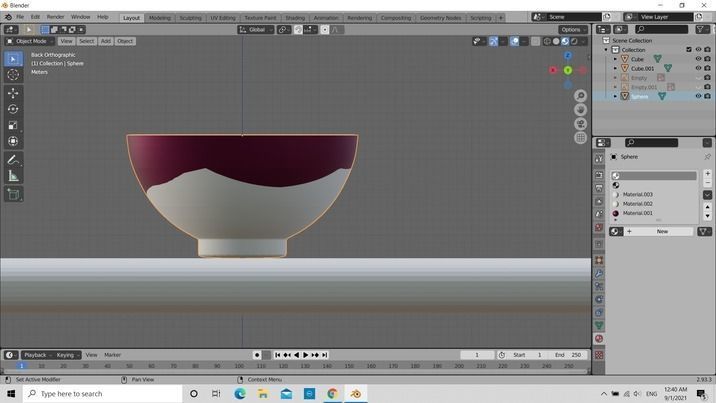Image resolution: width=716 pixels, height=403 pixels.
Task: Select the Cursor tool
Action: (x=13, y=74)
